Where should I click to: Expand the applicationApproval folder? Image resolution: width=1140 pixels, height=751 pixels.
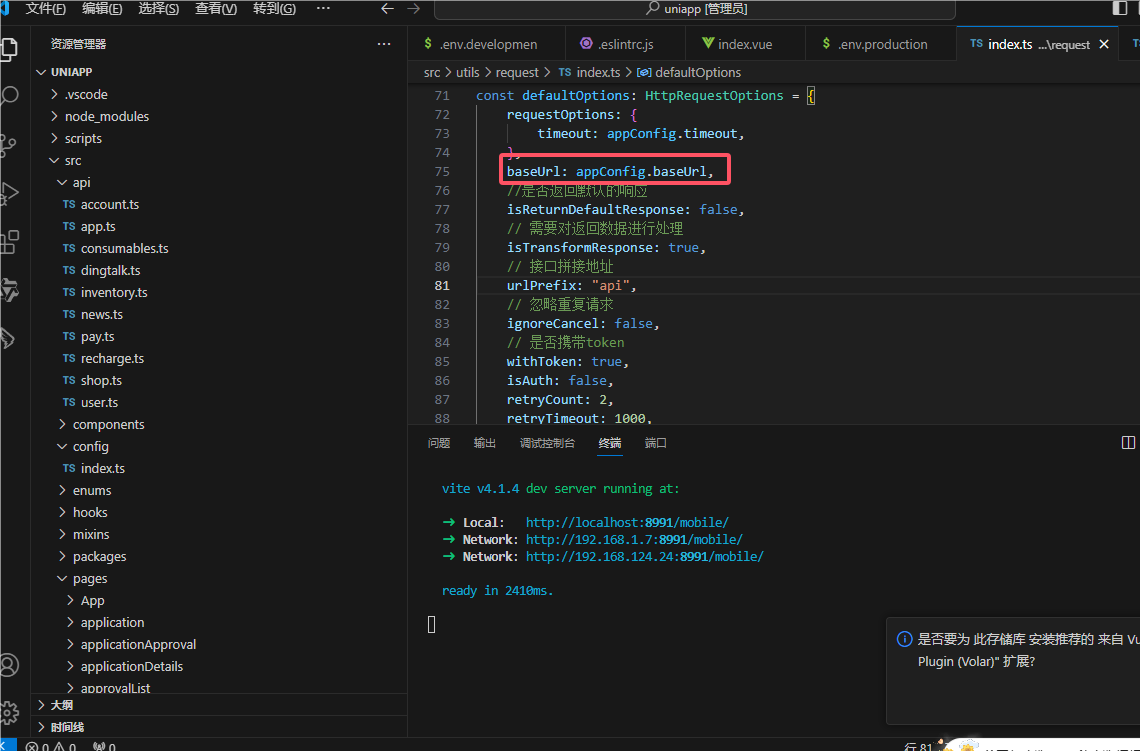tap(71, 644)
